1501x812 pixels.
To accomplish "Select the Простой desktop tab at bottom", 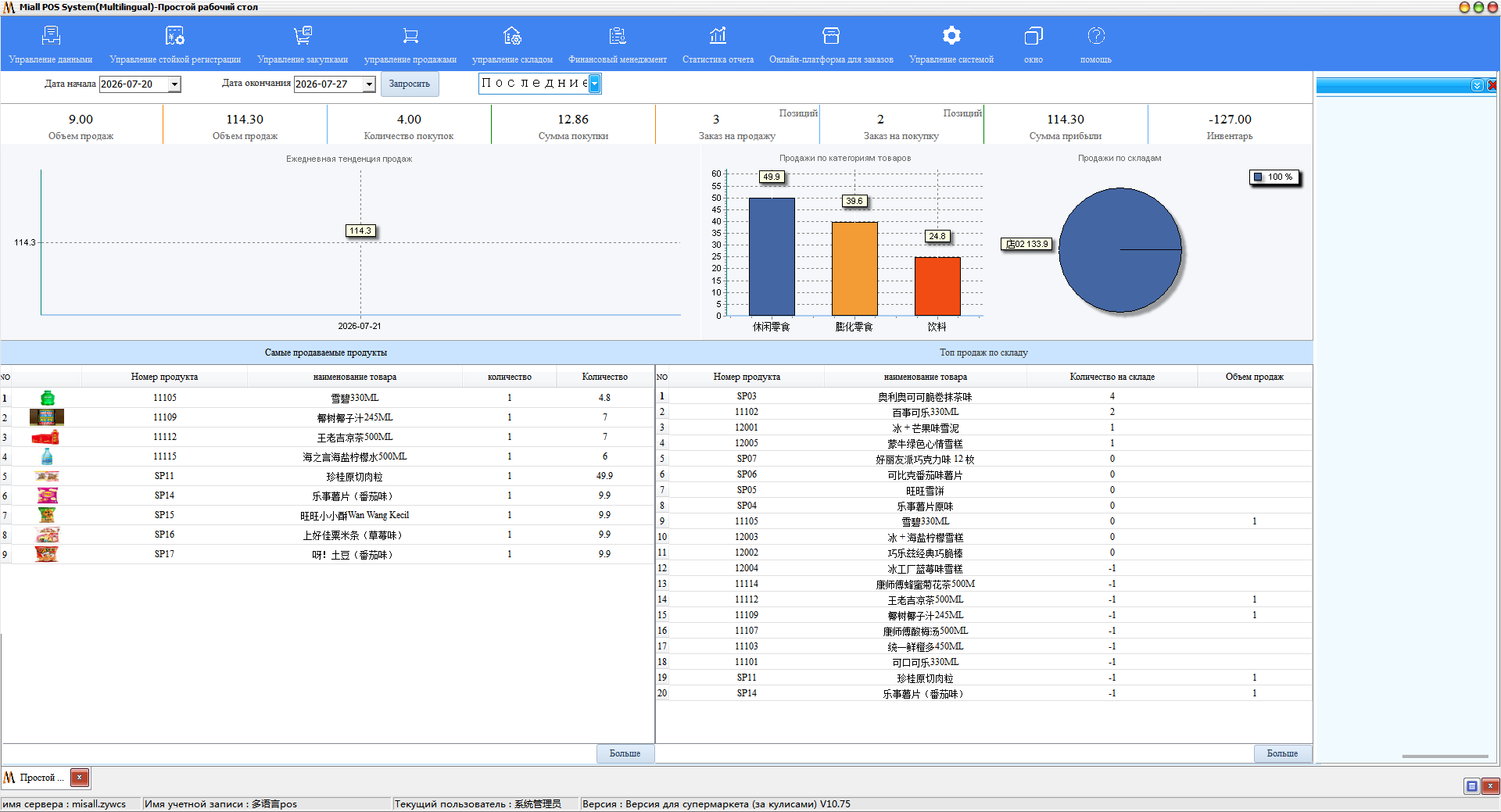I will [37, 778].
